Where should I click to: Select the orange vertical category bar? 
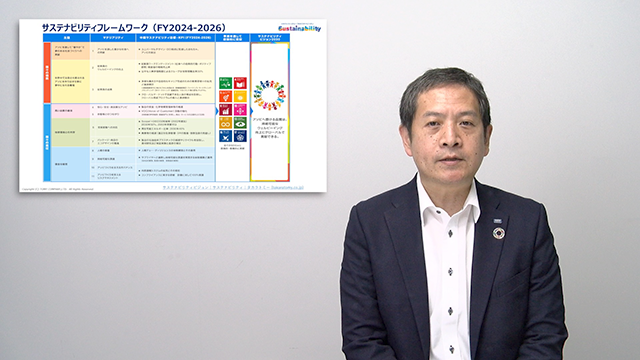click(x=47, y=73)
